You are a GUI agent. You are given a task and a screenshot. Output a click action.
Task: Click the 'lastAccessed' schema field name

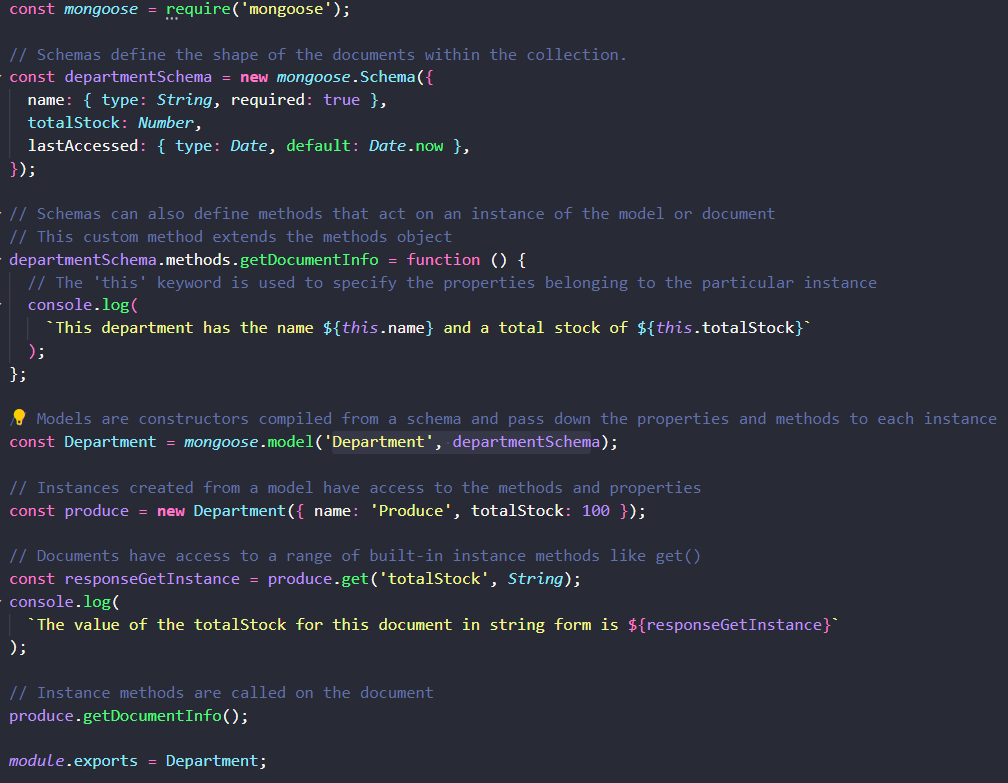pos(83,146)
